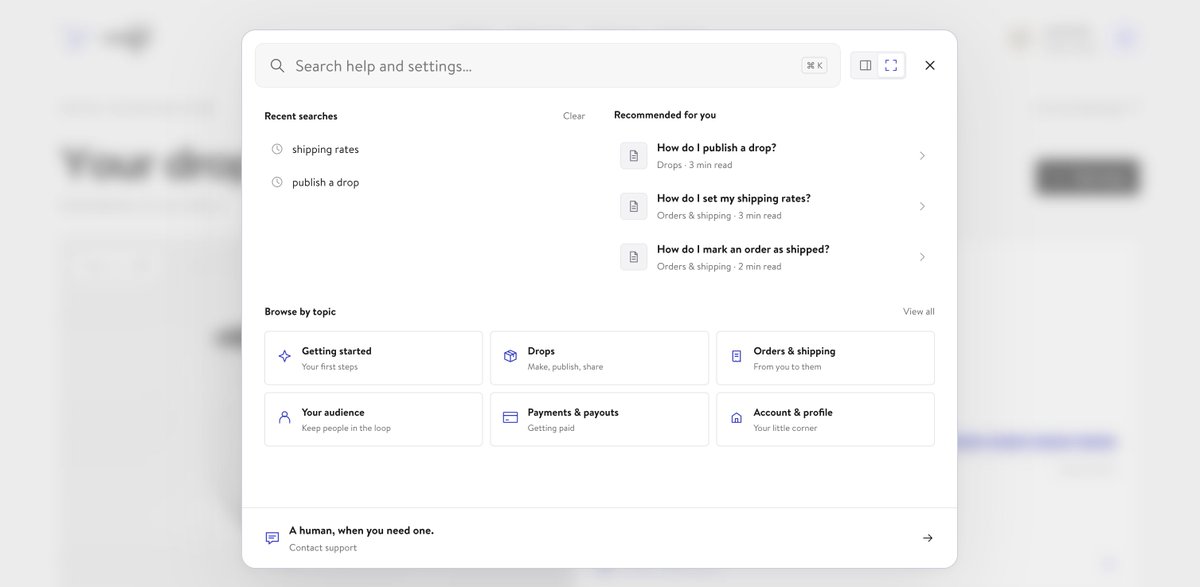Click chevron next to mark order shipped article

[x=922, y=257]
